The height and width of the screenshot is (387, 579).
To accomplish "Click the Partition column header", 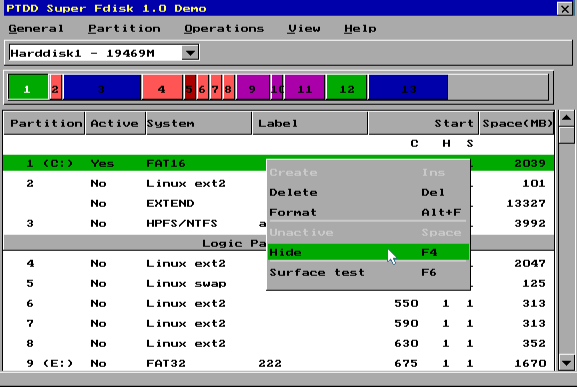I will tap(44, 123).
